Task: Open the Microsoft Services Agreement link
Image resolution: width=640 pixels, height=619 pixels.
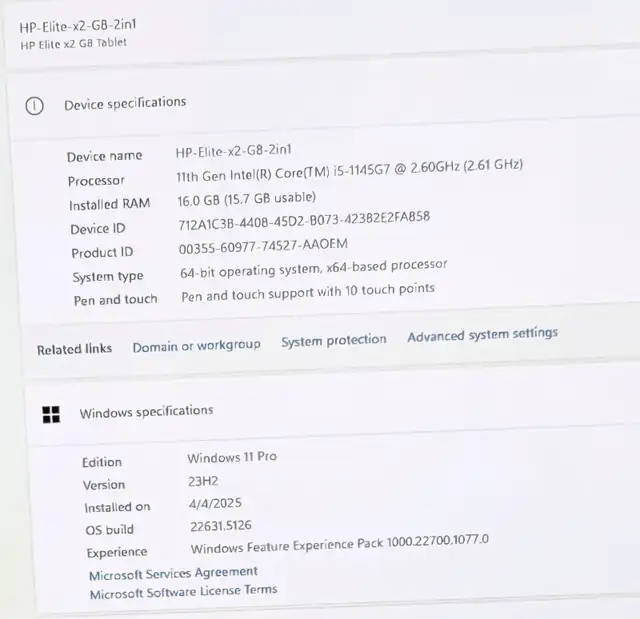Action: click(x=173, y=573)
